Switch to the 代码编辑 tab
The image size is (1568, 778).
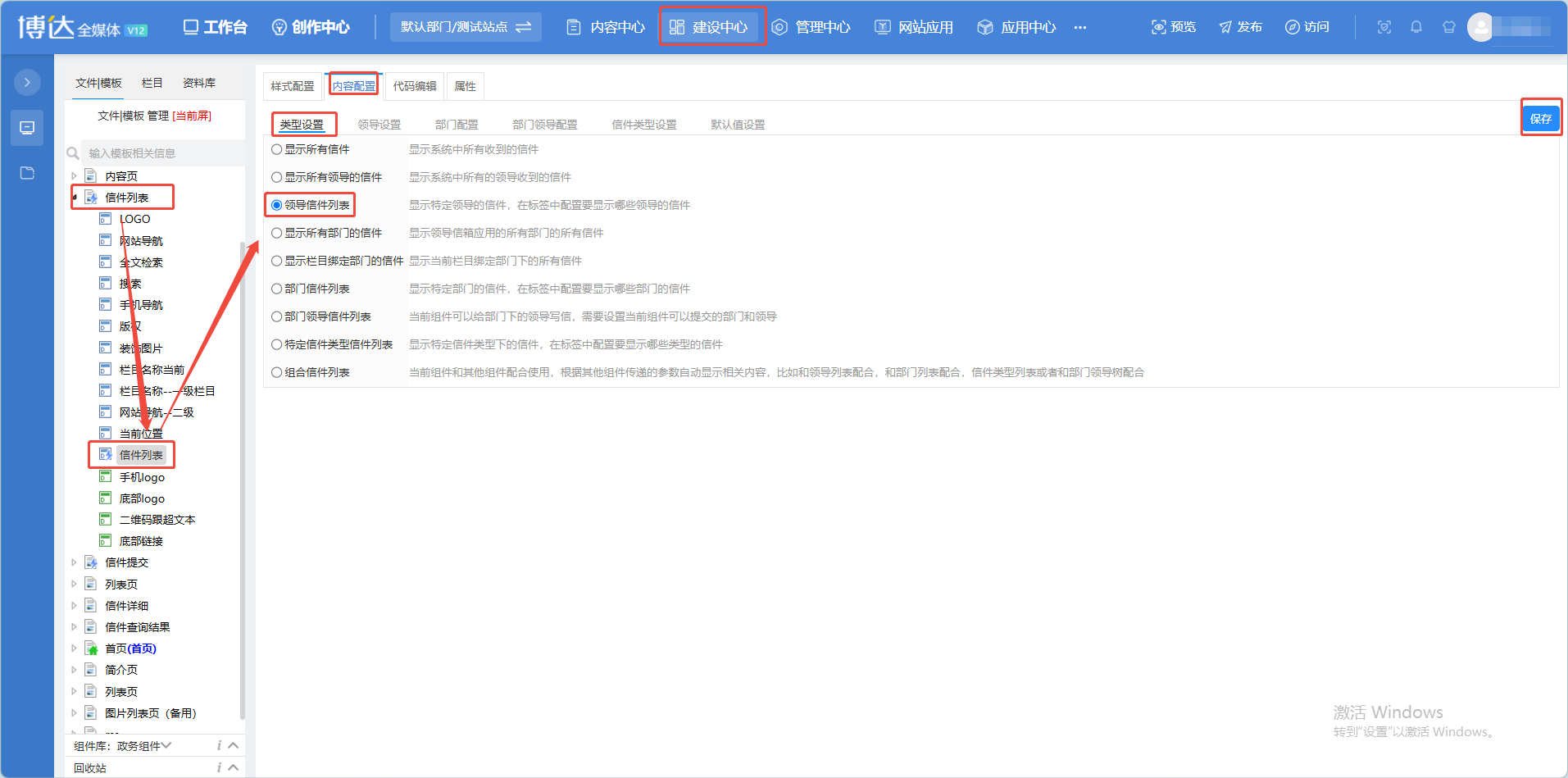click(415, 86)
